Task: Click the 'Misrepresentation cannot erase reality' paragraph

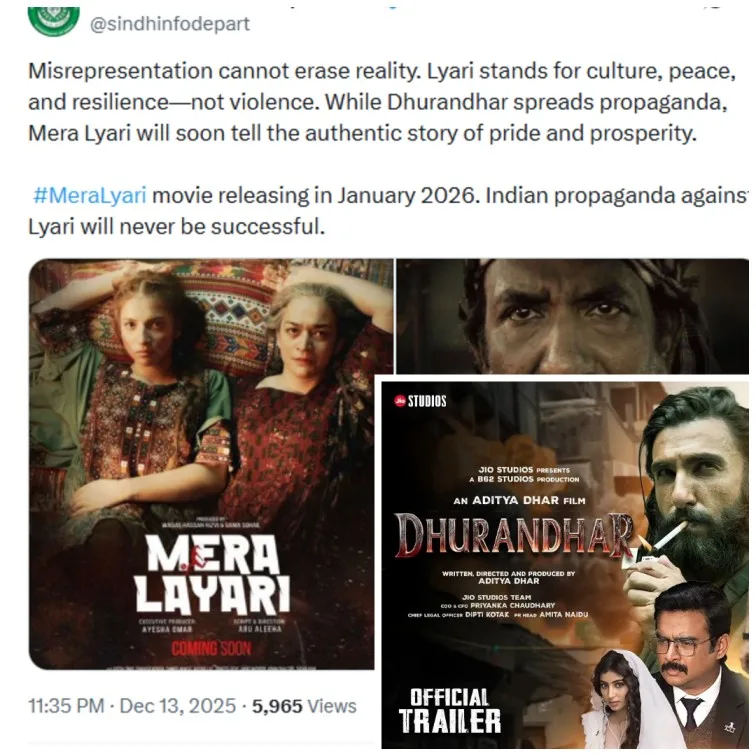Action: coord(382,102)
